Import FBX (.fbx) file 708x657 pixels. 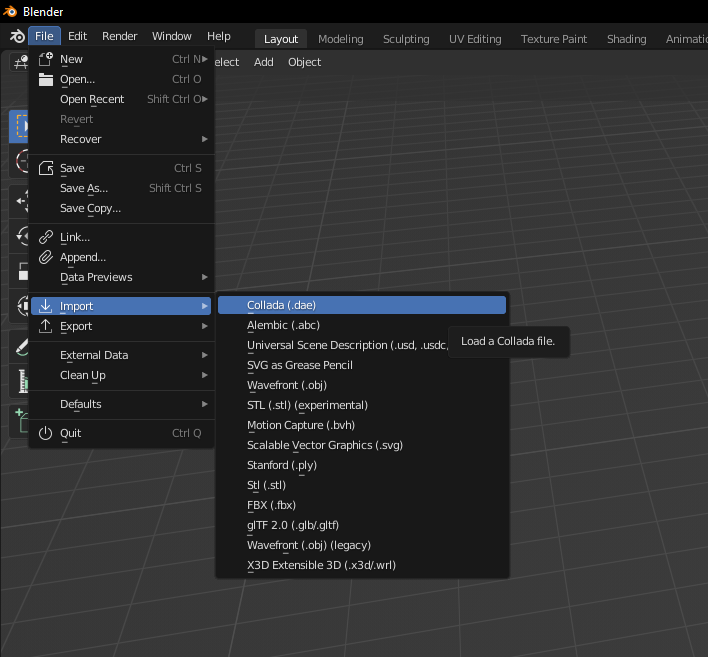pos(362,505)
